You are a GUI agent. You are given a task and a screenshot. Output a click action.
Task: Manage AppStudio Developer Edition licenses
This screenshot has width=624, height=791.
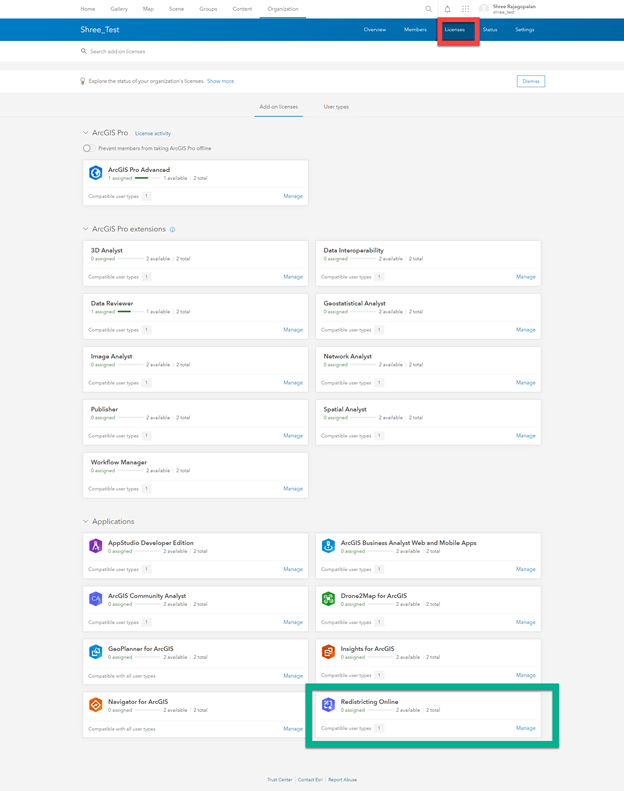click(293, 570)
